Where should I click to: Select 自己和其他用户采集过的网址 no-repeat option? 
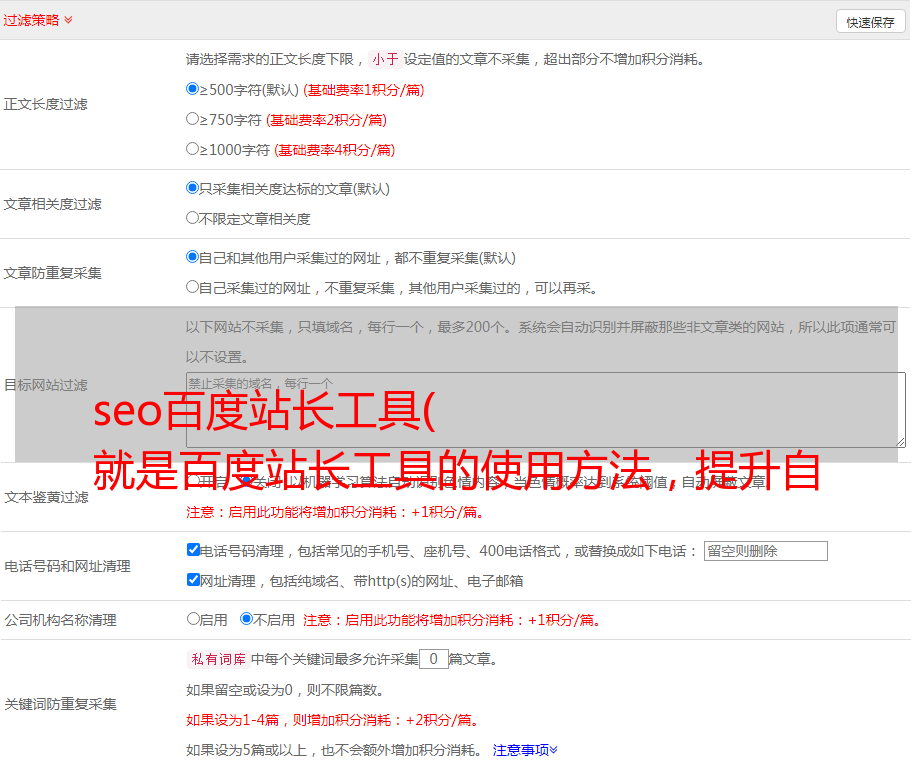[x=193, y=257]
